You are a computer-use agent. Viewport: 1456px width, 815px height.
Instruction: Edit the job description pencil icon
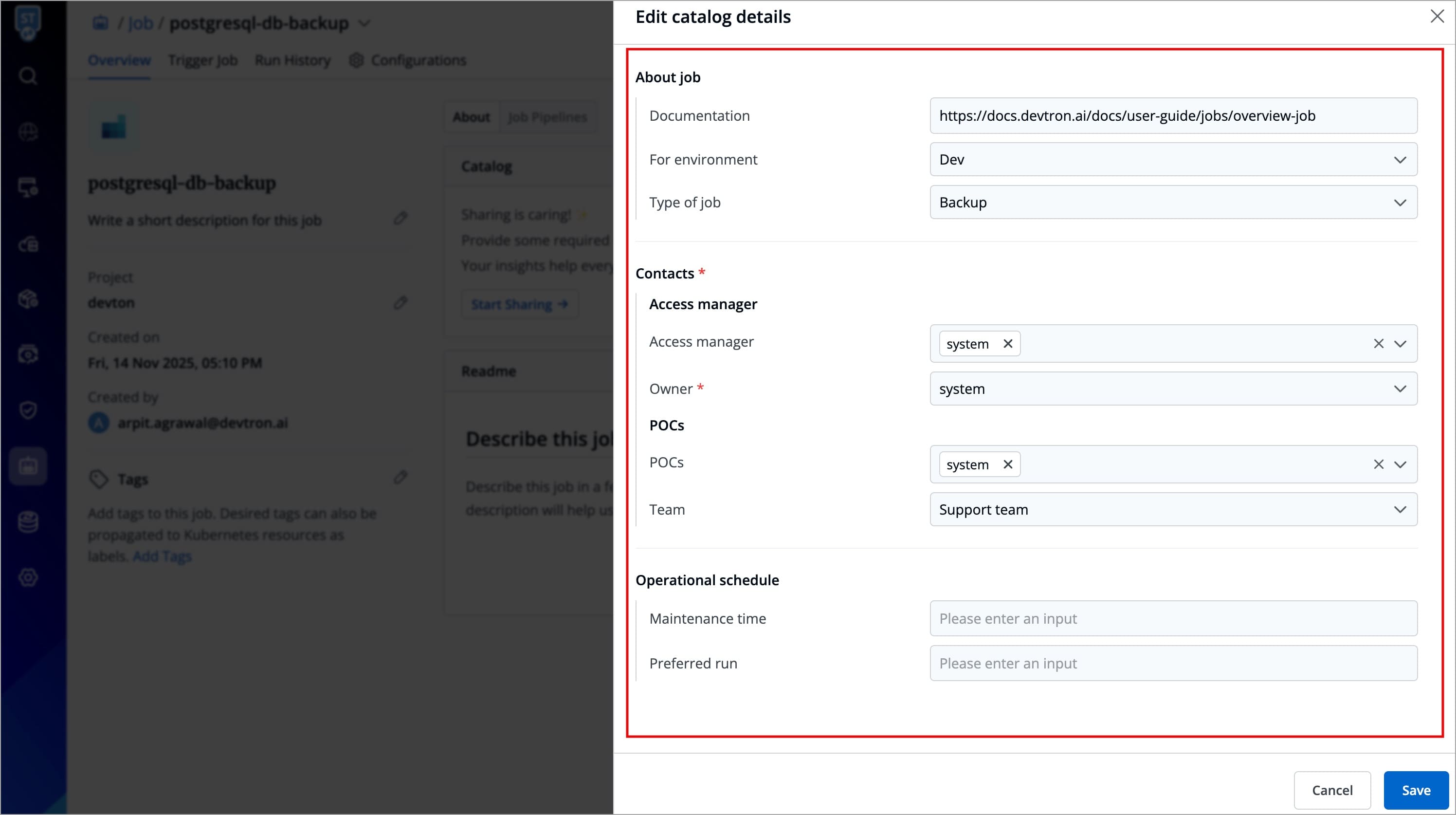(400, 218)
